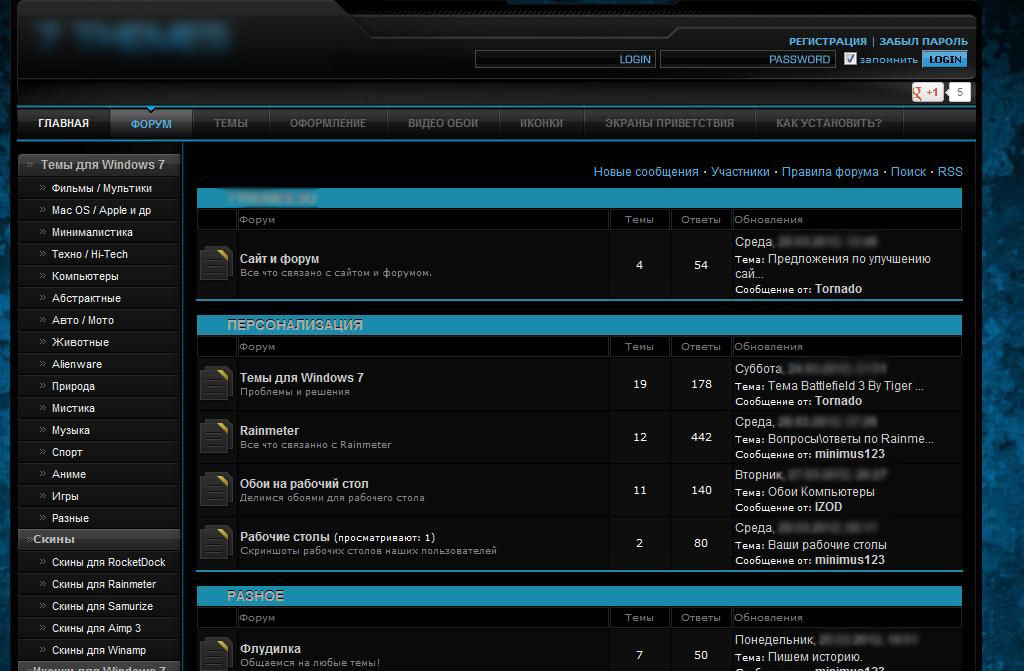Open Скины для RocketDock in sidebar
The height and width of the screenshot is (671, 1024).
(x=108, y=563)
